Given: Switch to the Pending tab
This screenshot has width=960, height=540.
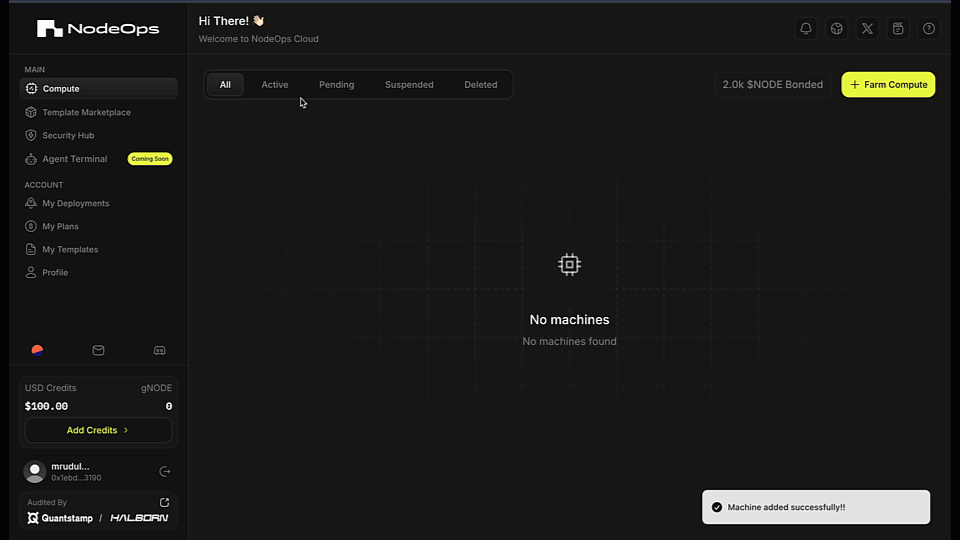Looking at the screenshot, I should coord(337,84).
